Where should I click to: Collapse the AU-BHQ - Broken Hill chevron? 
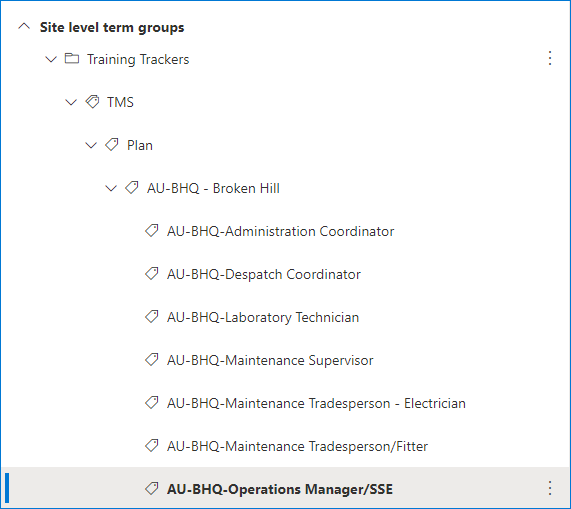(x=111, y=188)
